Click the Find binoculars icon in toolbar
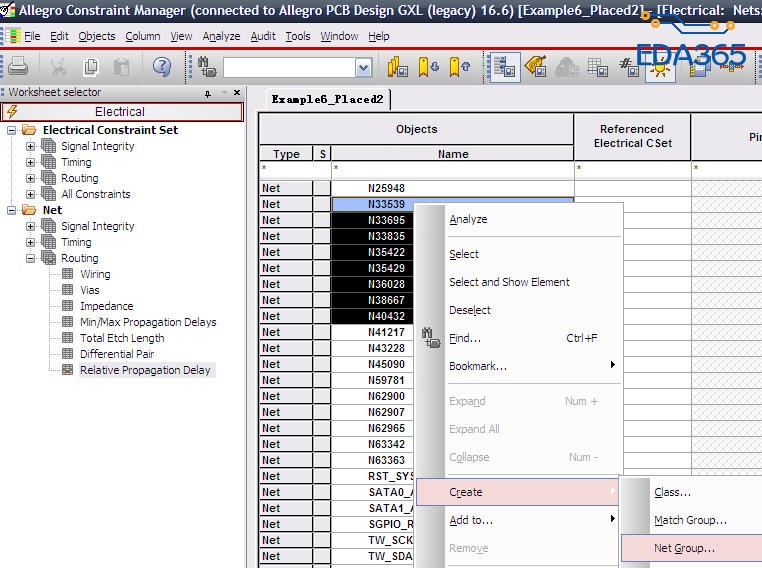The width and height of the screenshot is (762, 568). [x=208, y=67]
